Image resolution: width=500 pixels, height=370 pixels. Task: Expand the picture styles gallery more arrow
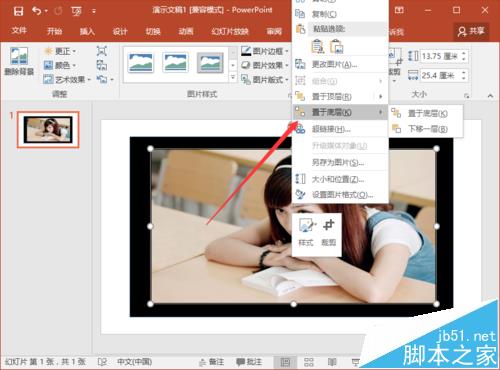(233, 78)
